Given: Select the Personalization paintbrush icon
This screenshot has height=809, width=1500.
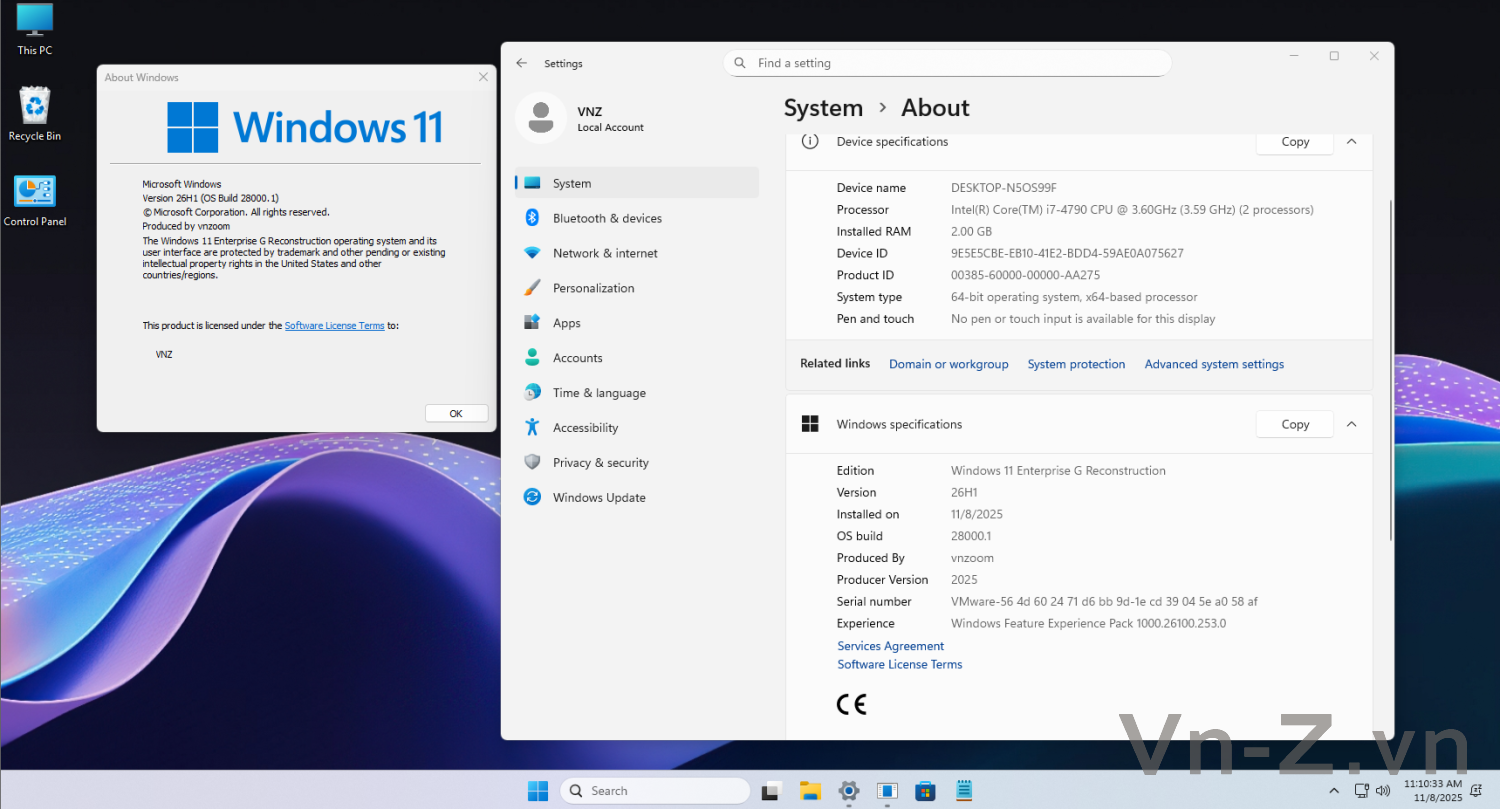Looking at the screenshot, I should (532, 288).
